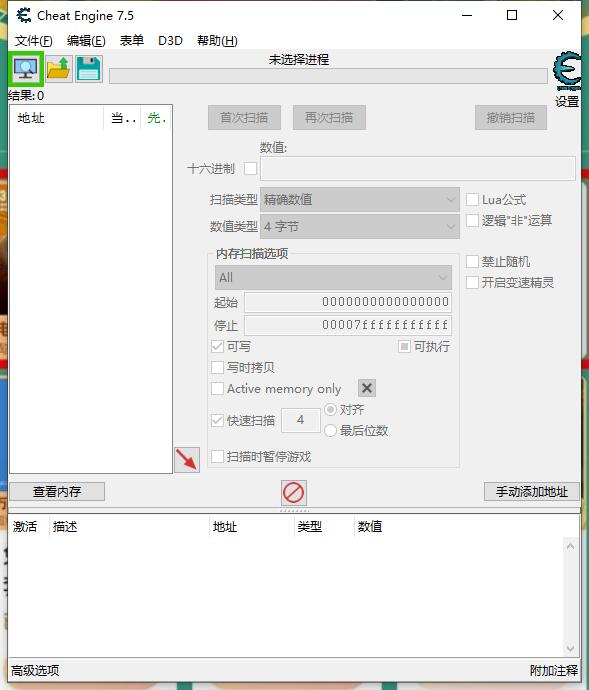Click the 手动添加地址 button
This screenshot has width=589, height=690.
(532, 492)
